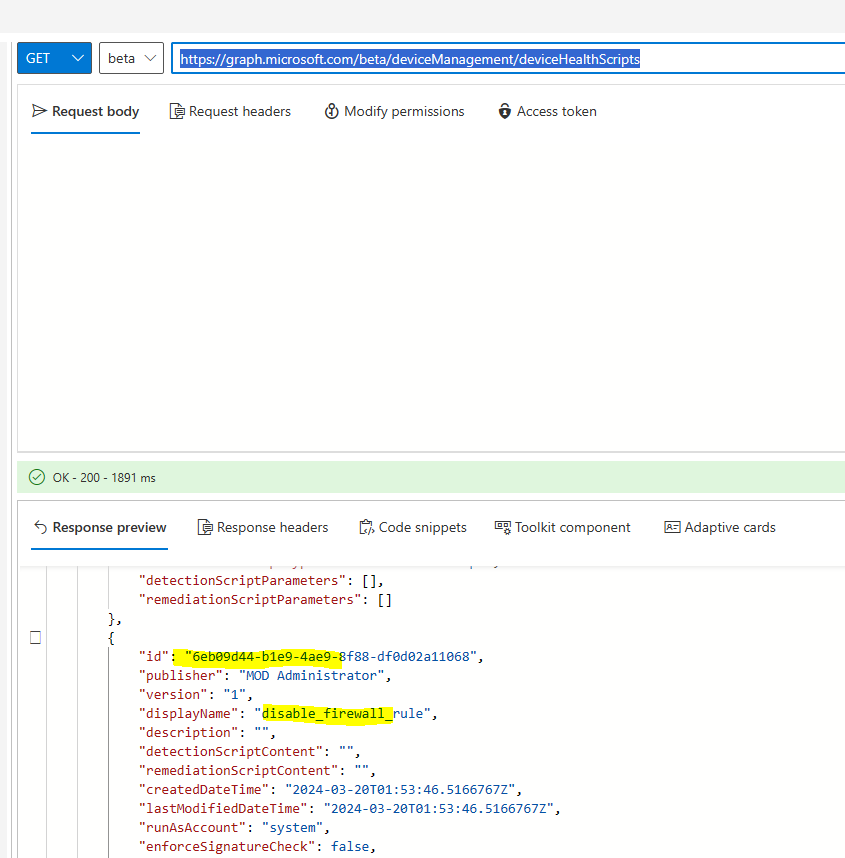Switch to the Request headers tab
The height and width of the screenshot is (858, 845).
click(230, 112)
